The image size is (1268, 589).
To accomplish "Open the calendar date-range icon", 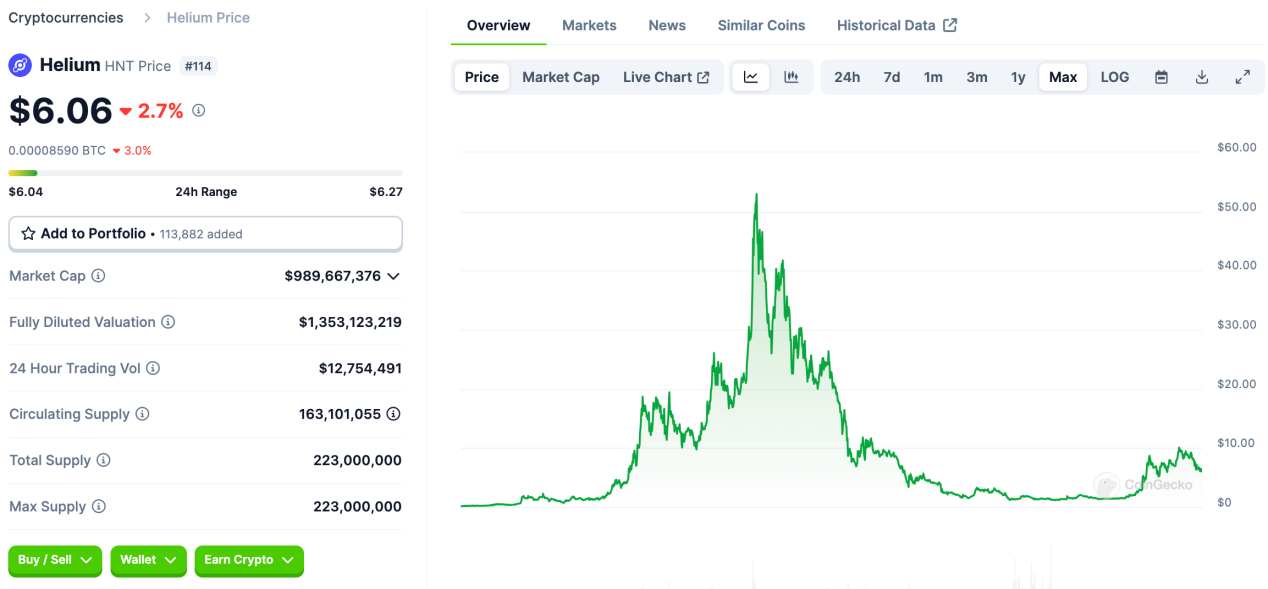I will (1161, 76).
